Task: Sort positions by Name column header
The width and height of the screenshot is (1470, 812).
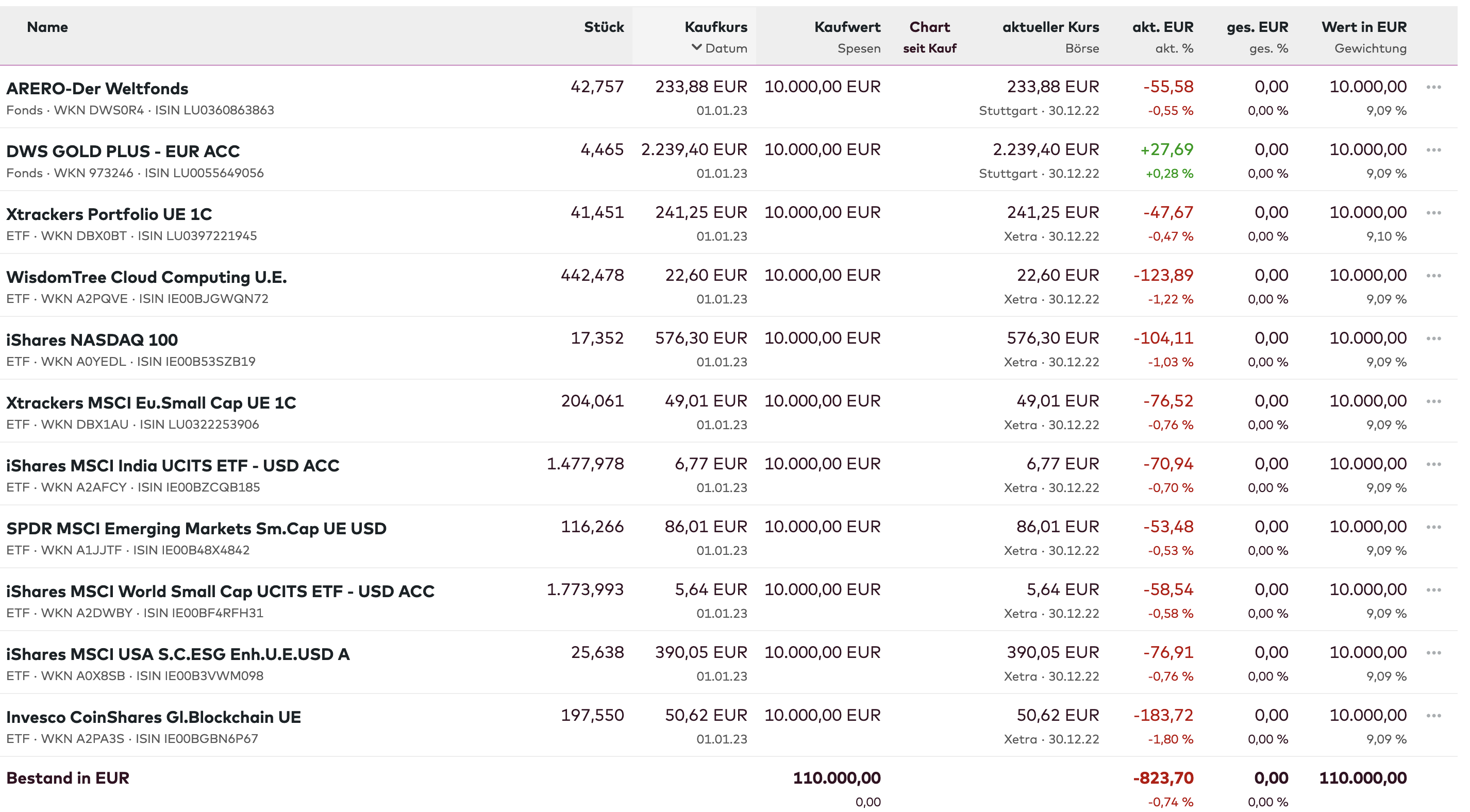Action: 47,27
